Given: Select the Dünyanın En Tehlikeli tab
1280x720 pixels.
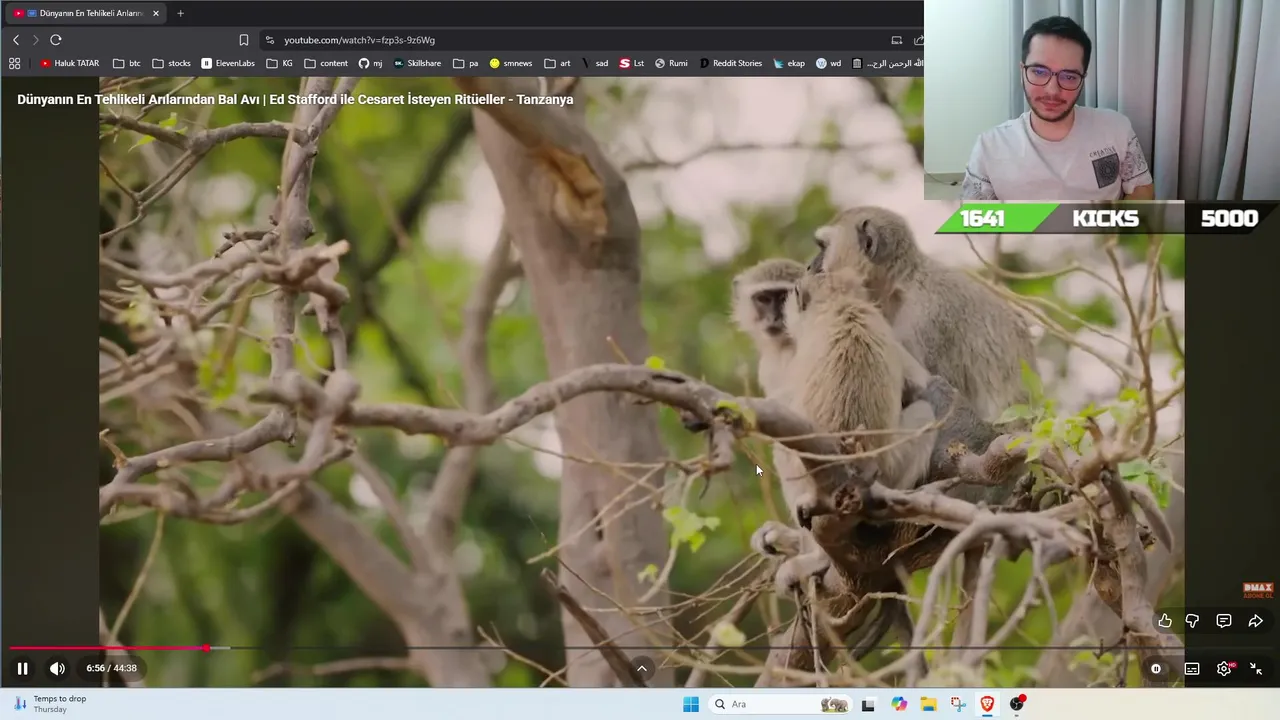Looking at the screenshot, I should tap(86, 13).
